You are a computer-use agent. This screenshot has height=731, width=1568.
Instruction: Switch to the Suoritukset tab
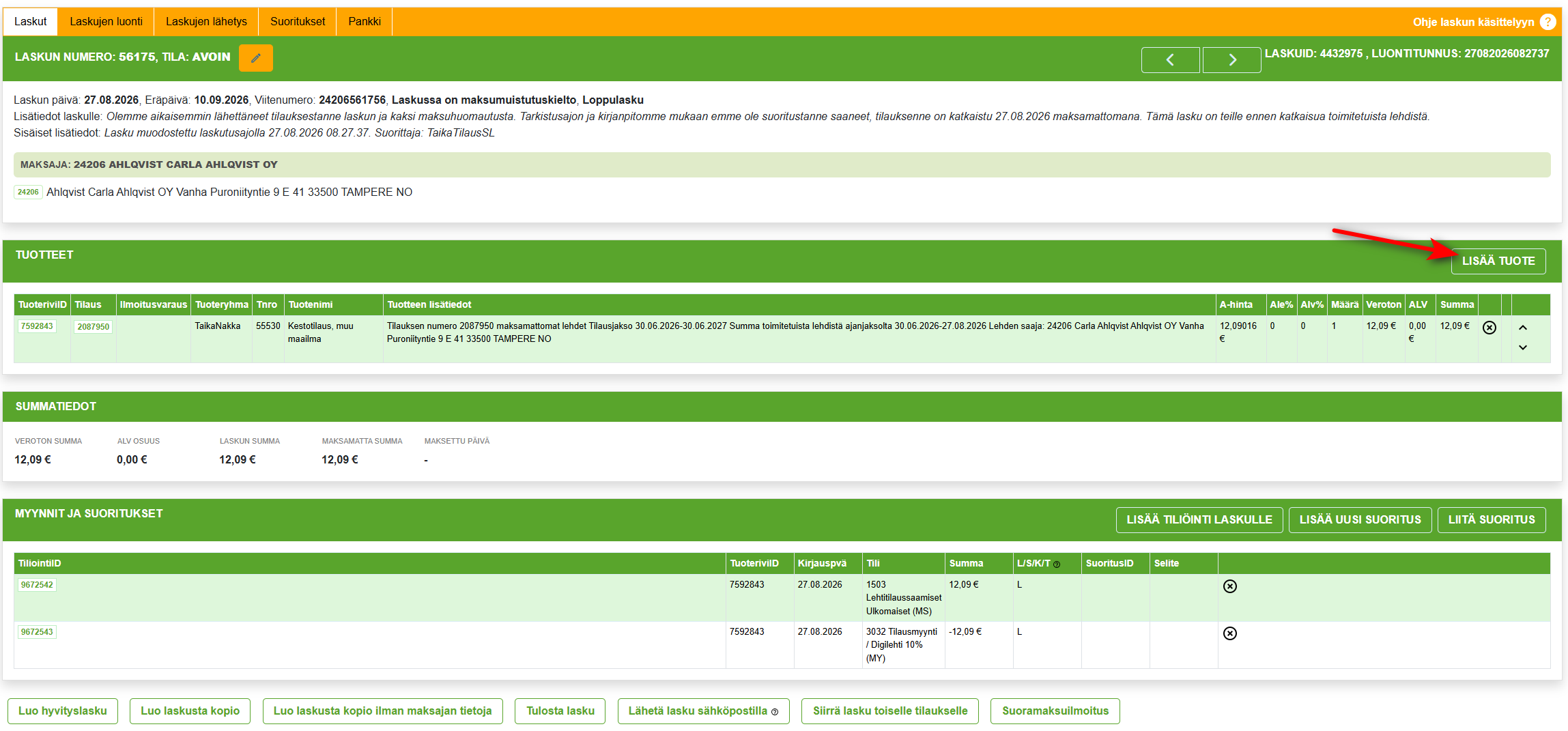tap(298, 22)
